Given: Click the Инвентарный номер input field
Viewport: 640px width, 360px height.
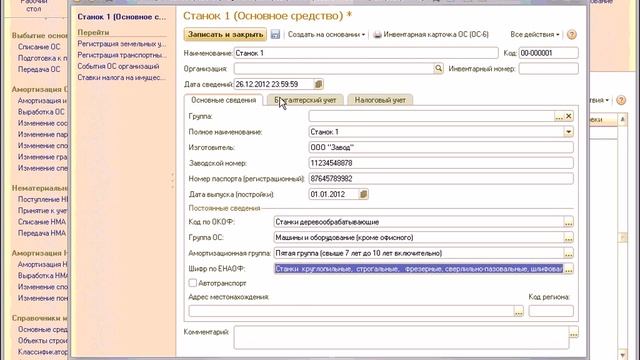Looking at the screenshot, I should pos(548,69).
